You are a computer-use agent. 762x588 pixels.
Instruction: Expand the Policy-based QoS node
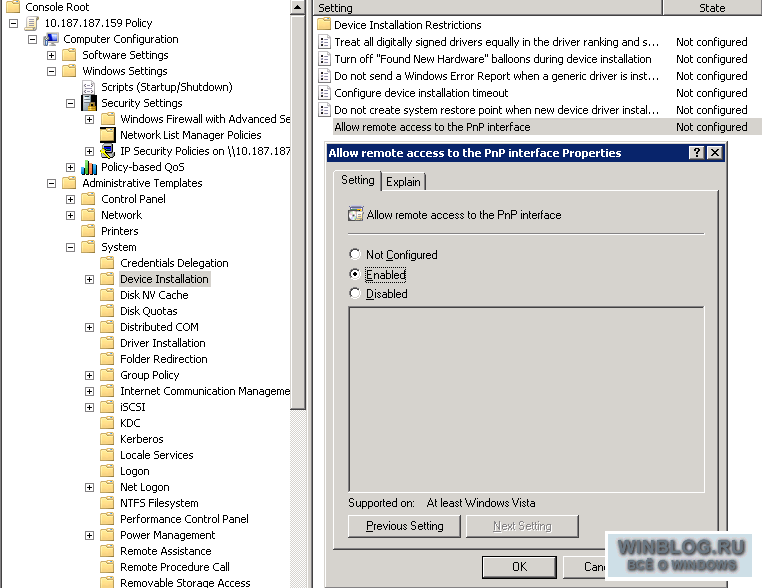tap(70, 168)
